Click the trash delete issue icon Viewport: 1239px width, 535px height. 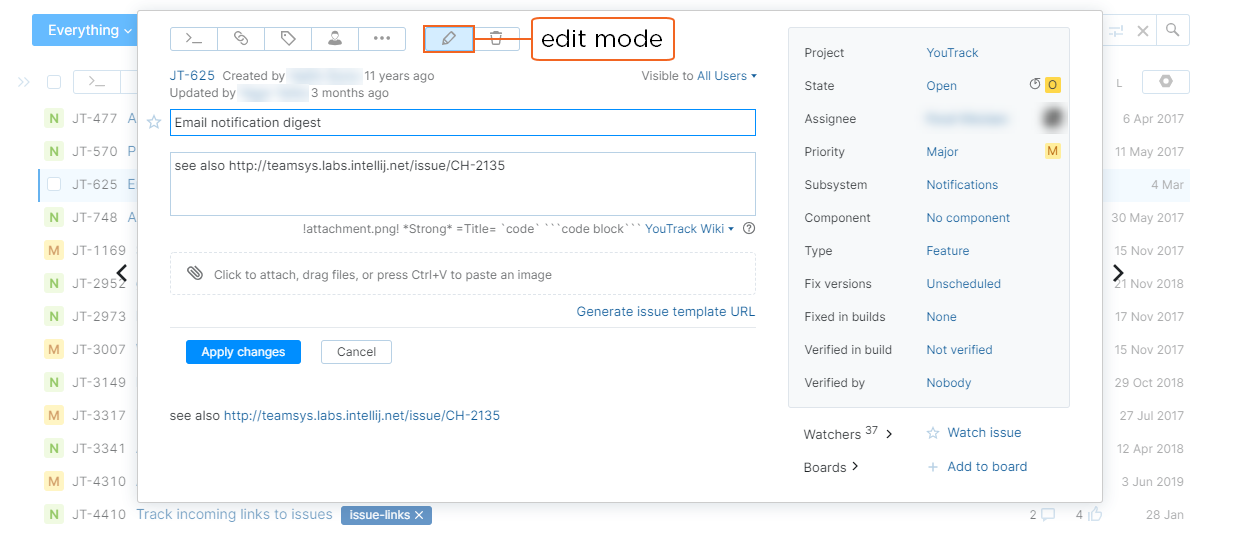tap(496, 39)
